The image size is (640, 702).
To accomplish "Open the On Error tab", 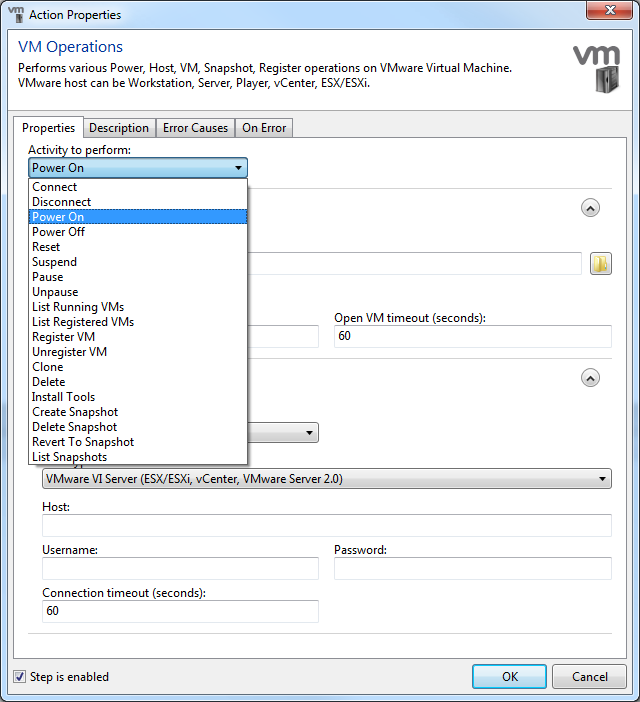I will point(264,128).
